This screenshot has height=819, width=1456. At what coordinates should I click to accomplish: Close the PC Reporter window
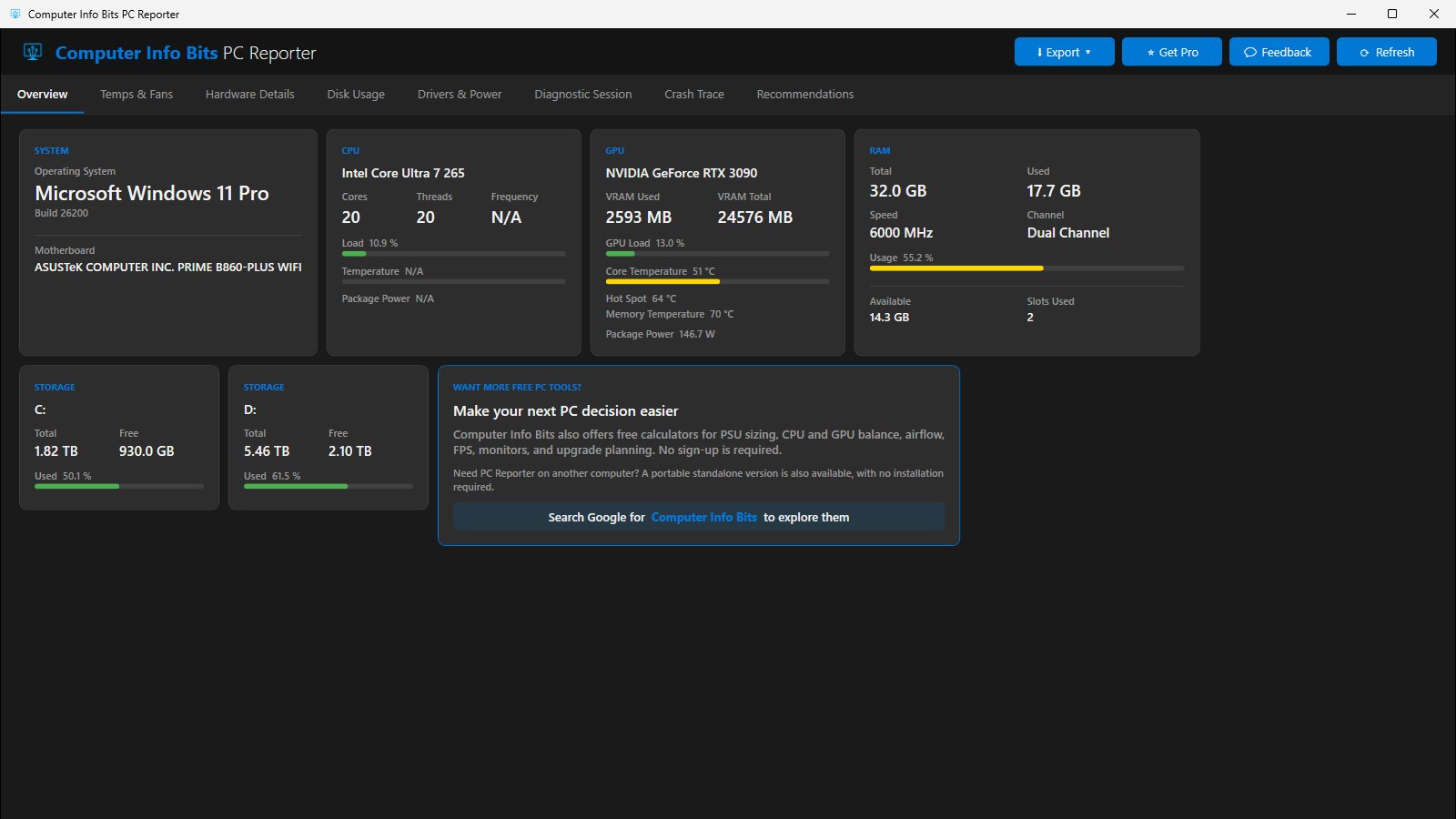point(1434,14)
